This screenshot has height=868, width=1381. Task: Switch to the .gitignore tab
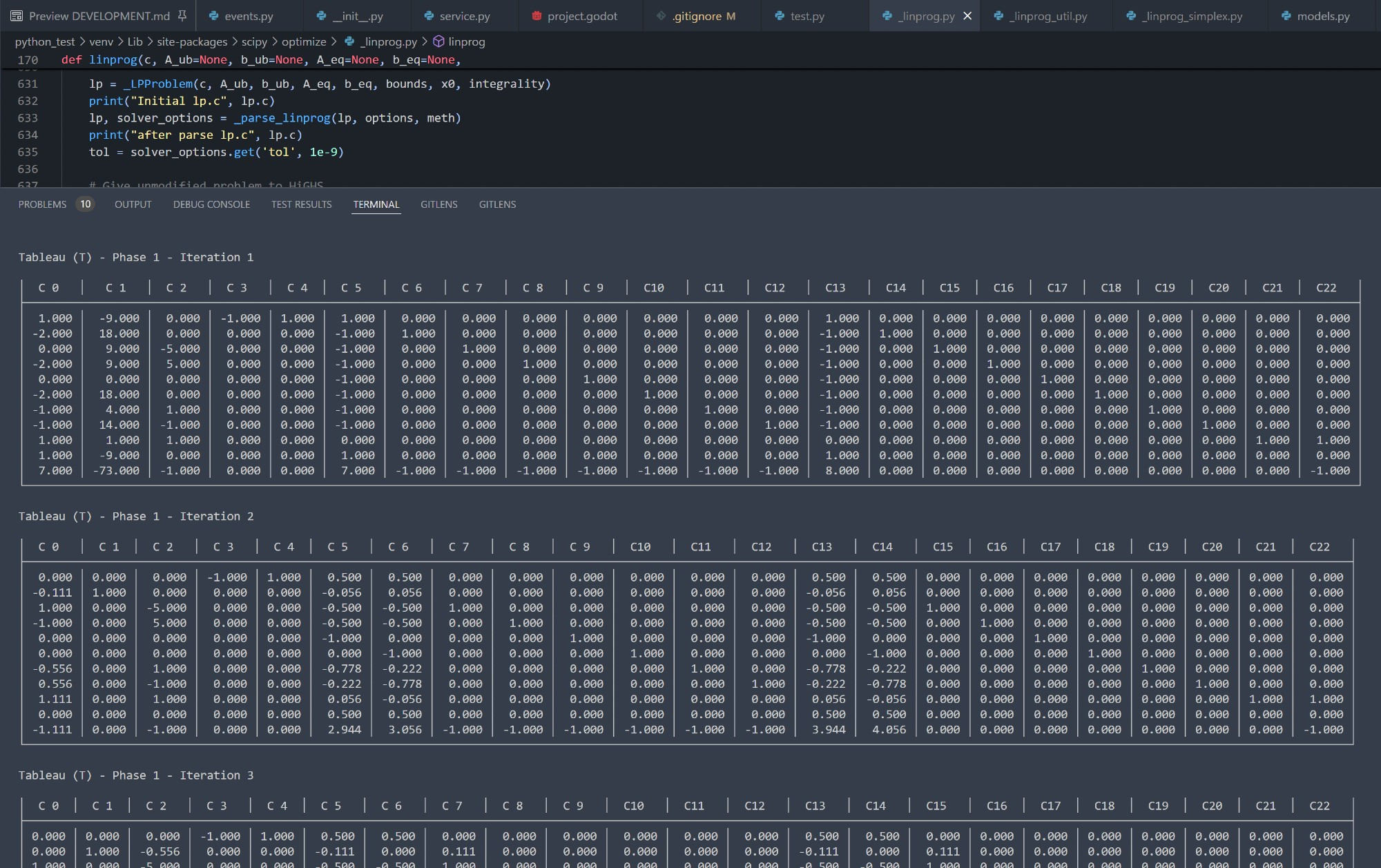pos(702,16)
